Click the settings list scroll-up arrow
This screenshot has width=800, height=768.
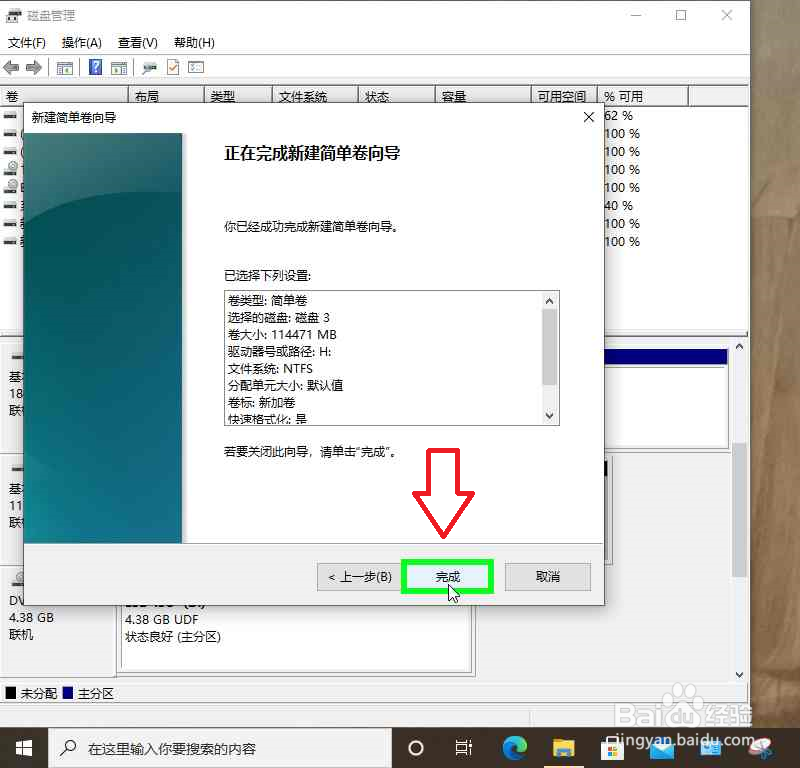549,301
